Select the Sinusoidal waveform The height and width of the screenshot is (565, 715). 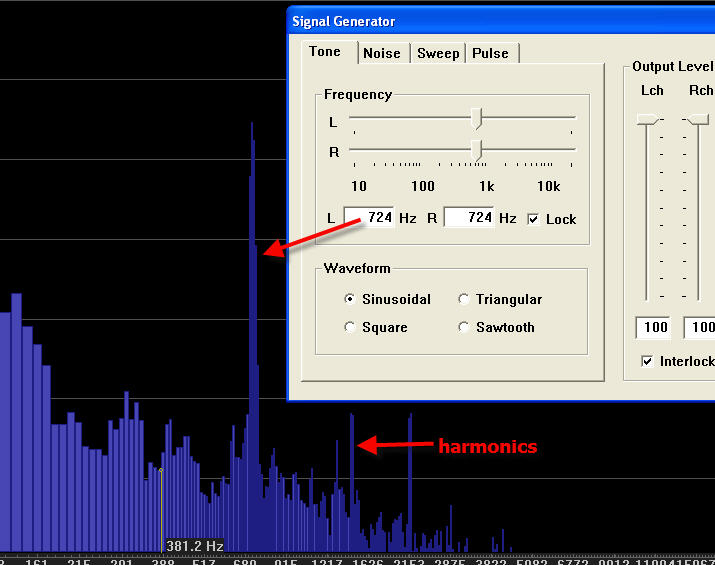350,299
